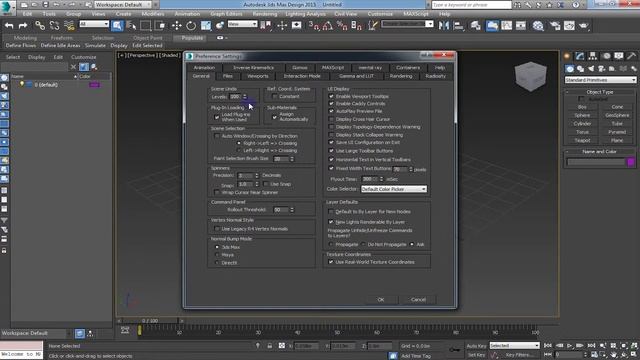Activate the Select and Rotate tool
640x360 pixels.
point(191,25)
